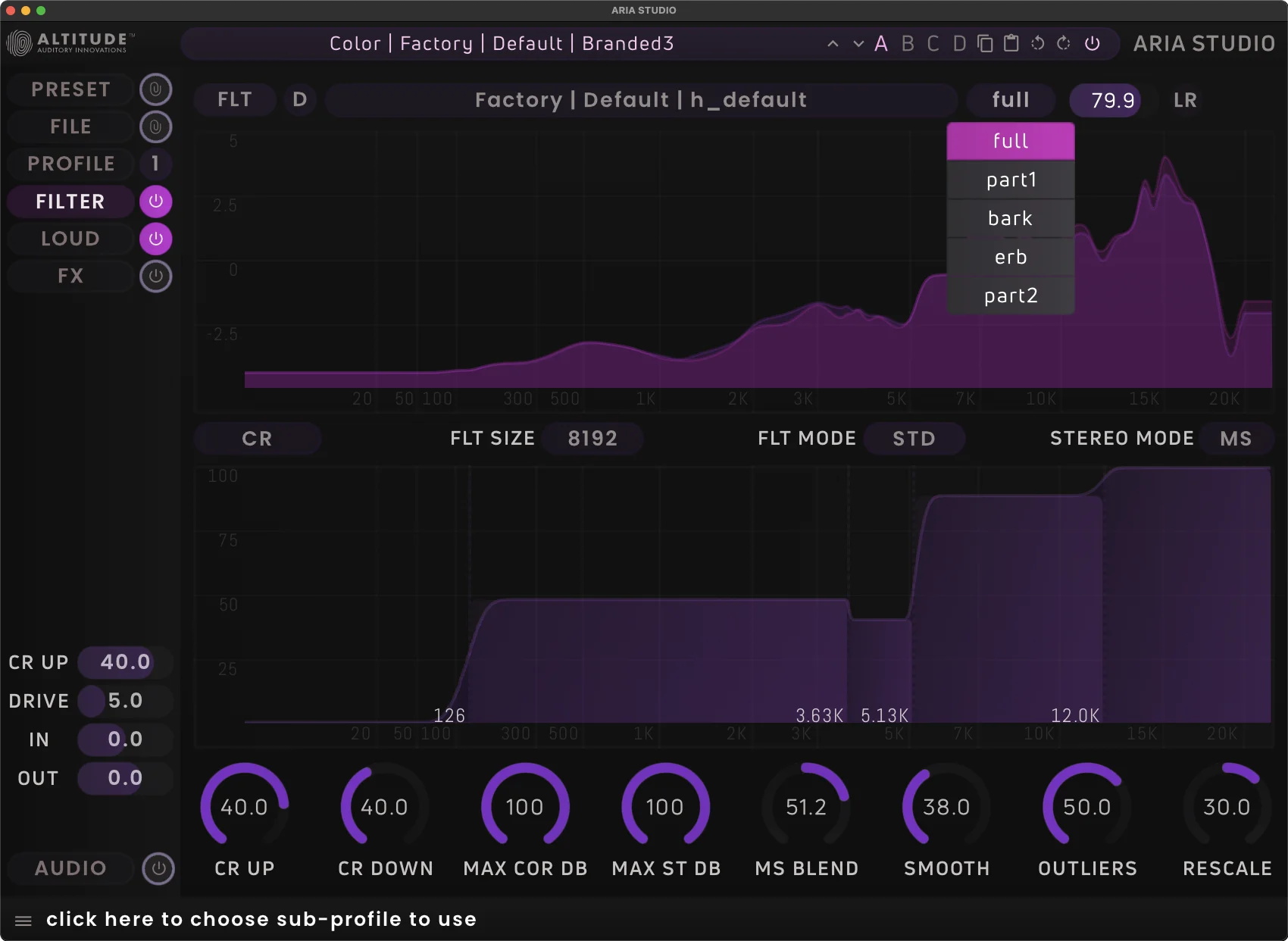
Task: Click the copy preset icon
Action: [x=984, y=43]
